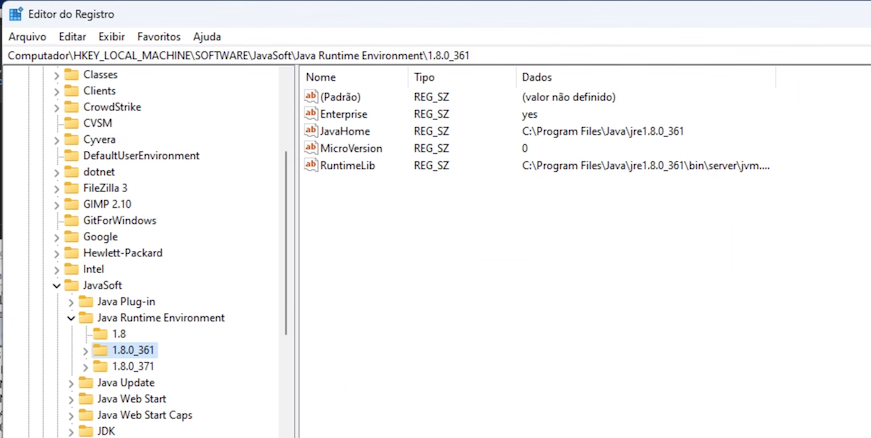Collapse the JavaSoft key

pos(57,286)
